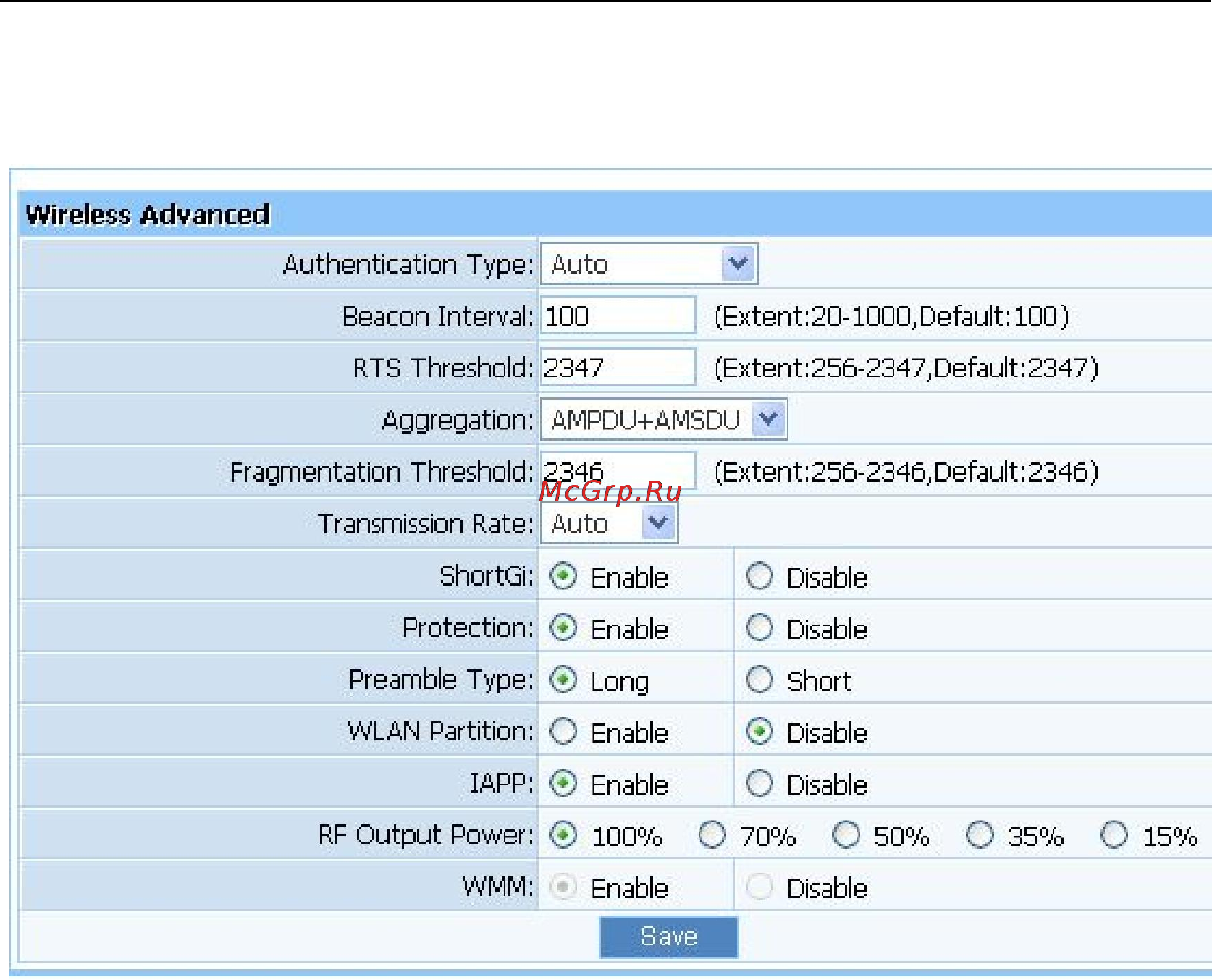Open the Transmission Rate dropdown

609,523
